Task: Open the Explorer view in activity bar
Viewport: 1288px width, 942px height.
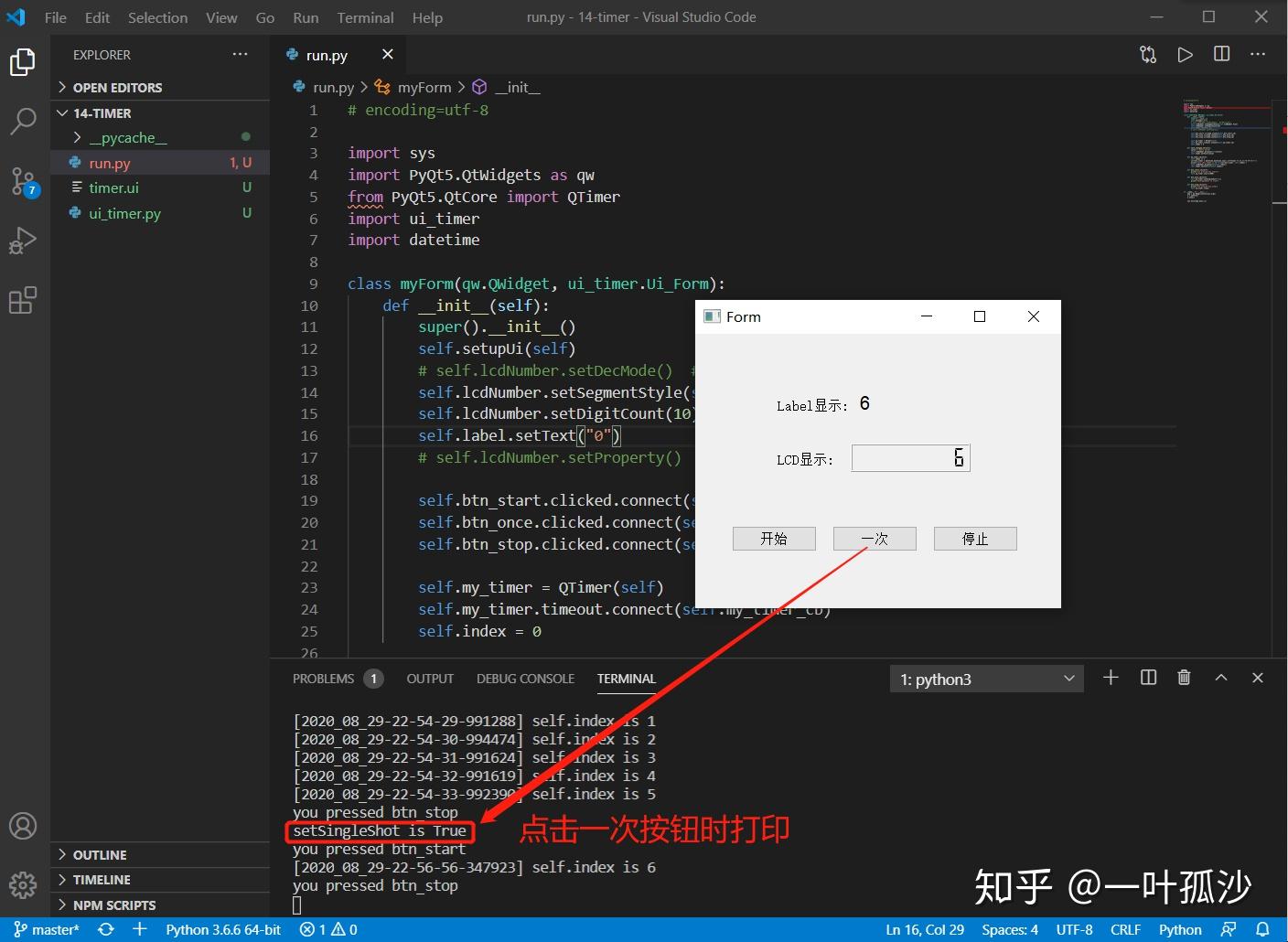Action: click(23, 62)
